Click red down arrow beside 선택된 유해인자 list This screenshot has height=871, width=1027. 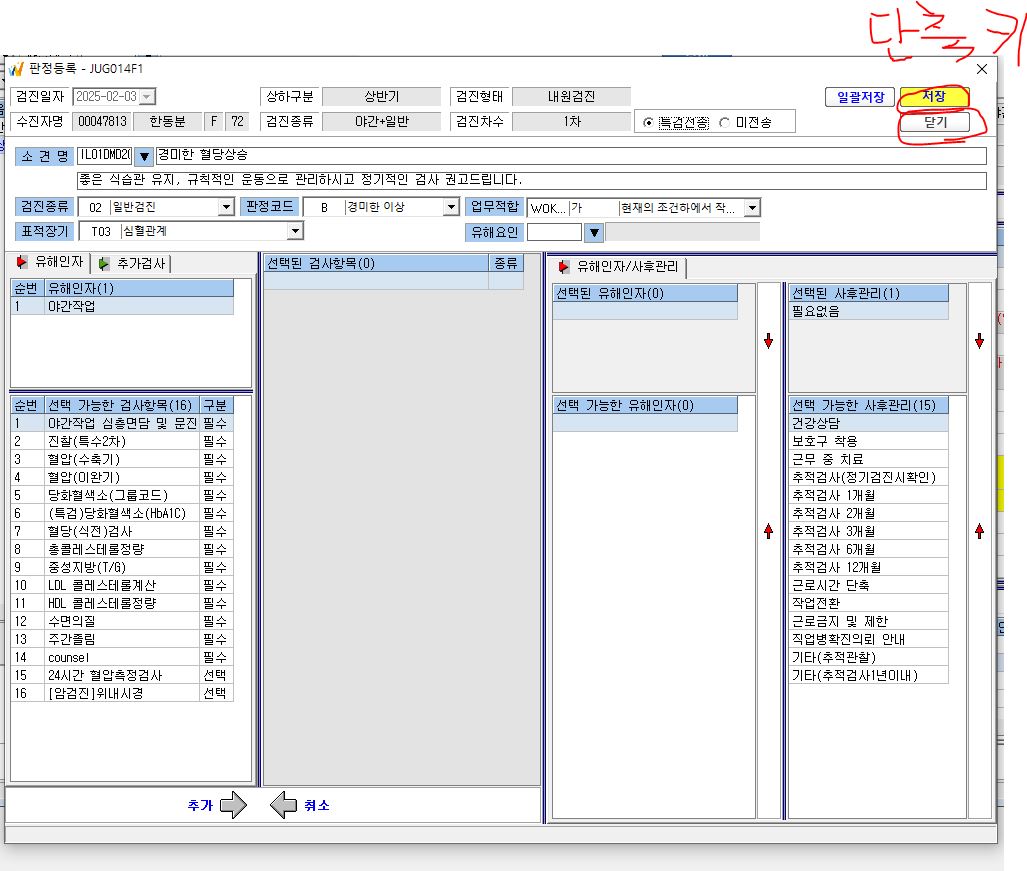pos(768,341)
